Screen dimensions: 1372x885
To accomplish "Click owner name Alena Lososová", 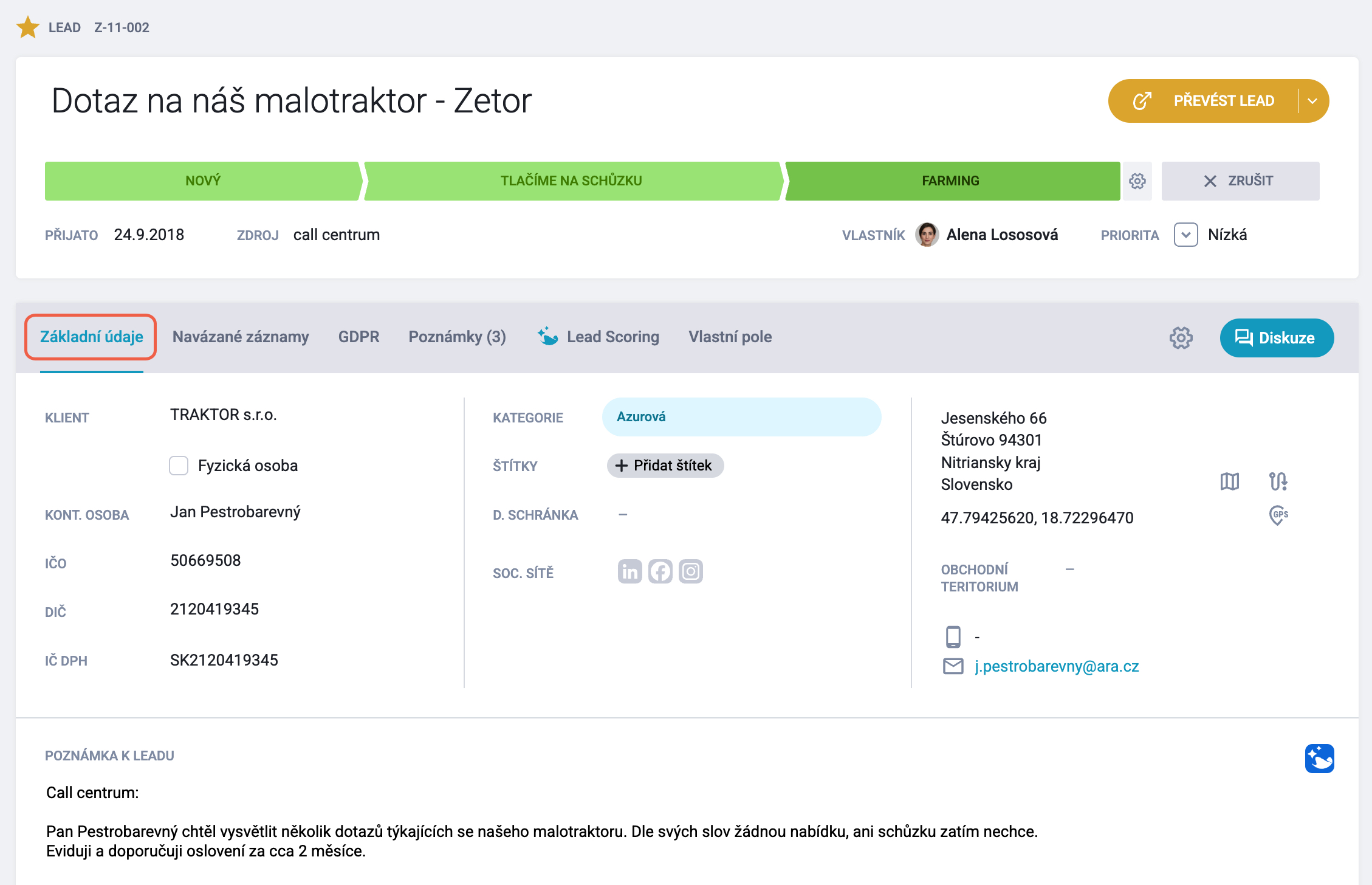I will pyautogui.click(x=1002, y=235).
